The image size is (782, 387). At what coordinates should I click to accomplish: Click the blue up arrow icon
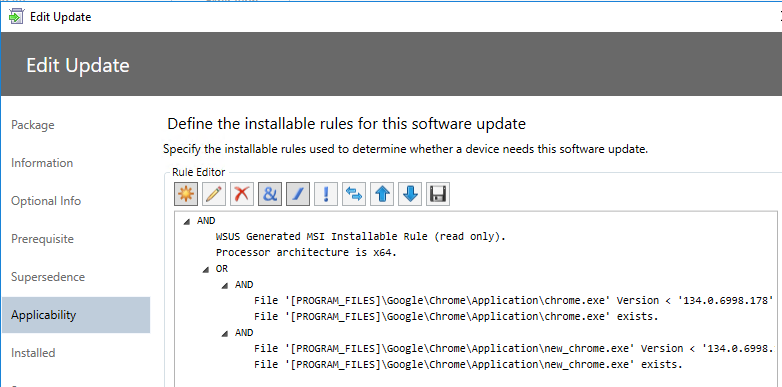[x=382, y=193]
